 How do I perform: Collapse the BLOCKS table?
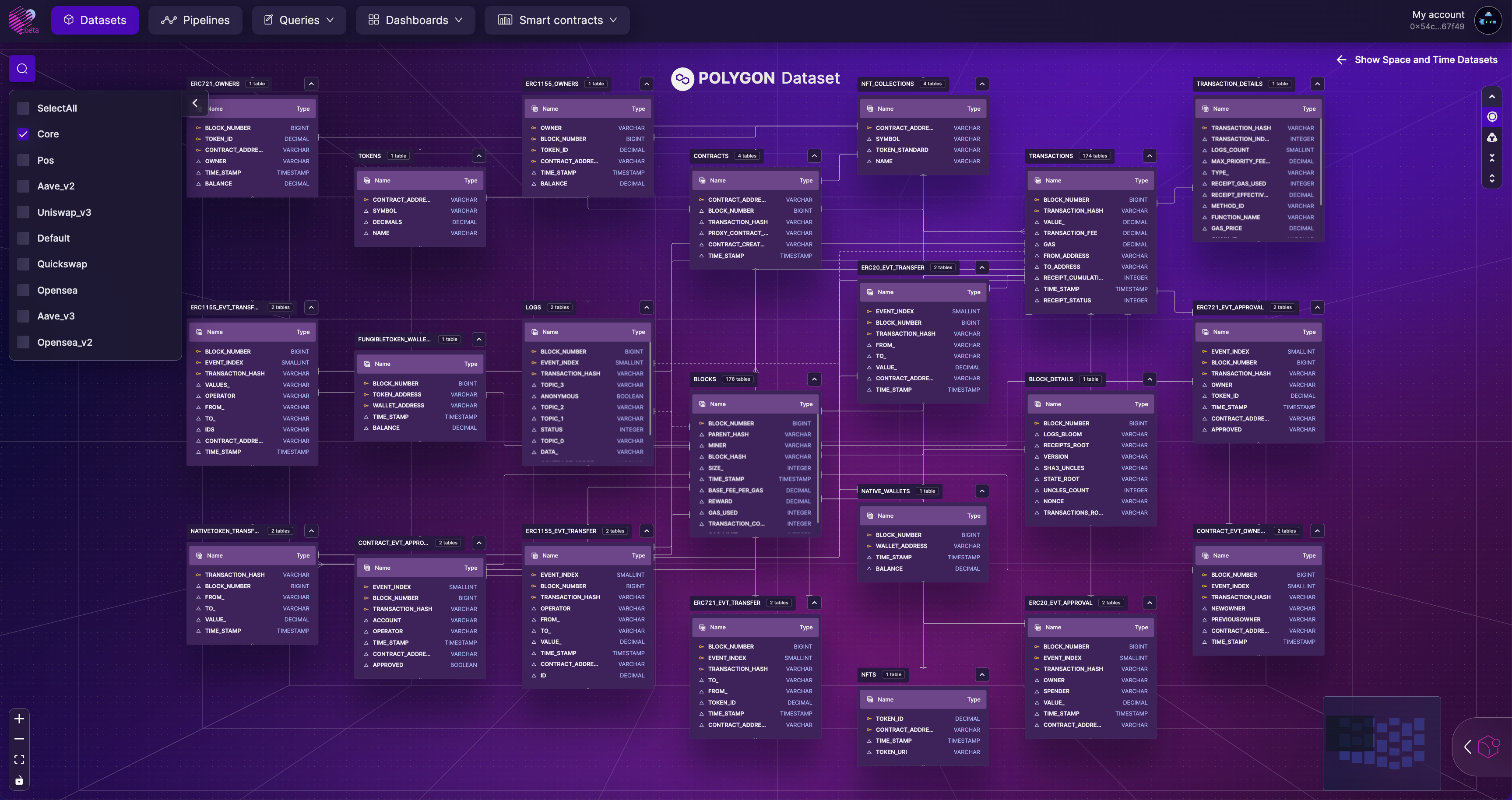pyautogui.click(x=814, y=379)
